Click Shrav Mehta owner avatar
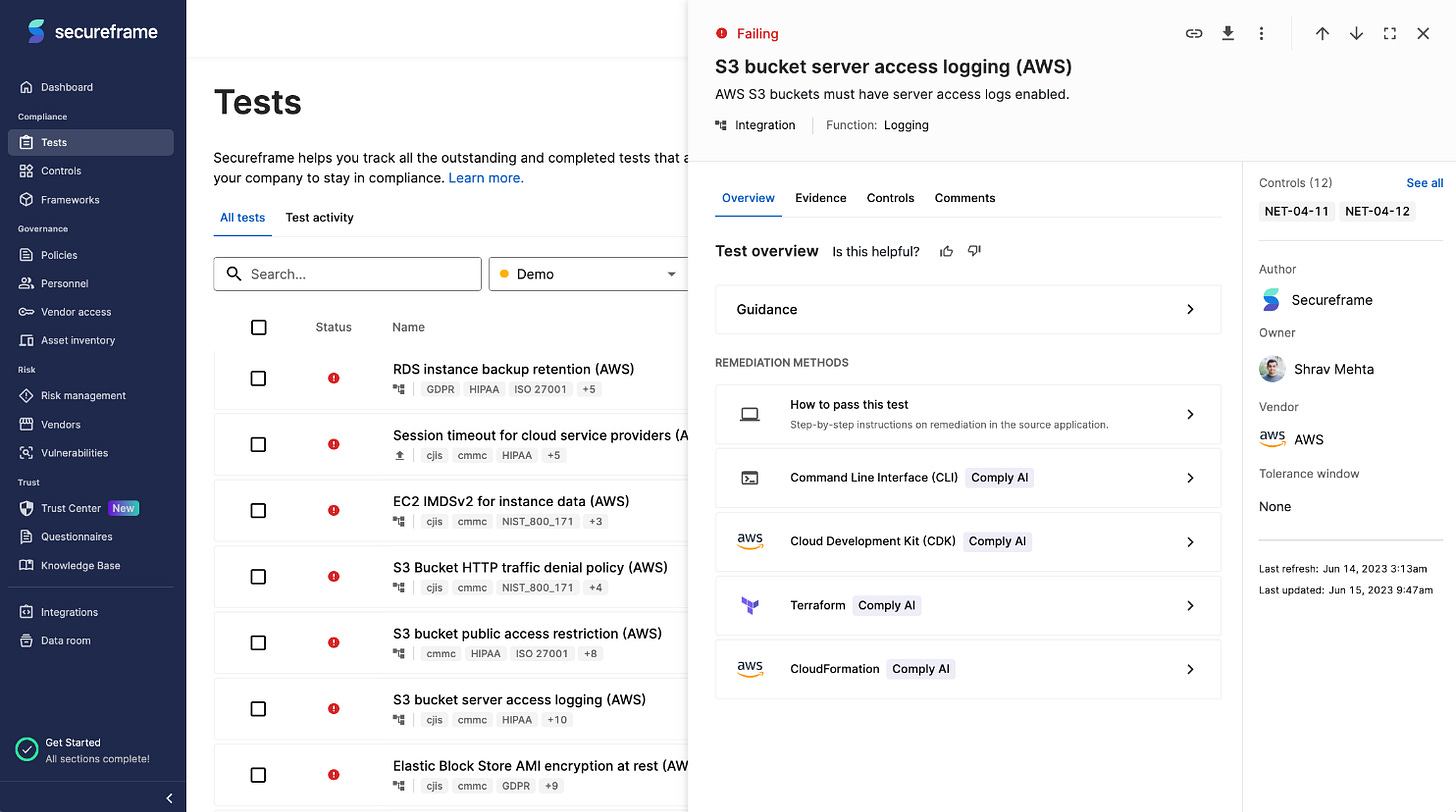 [1272, 369]
